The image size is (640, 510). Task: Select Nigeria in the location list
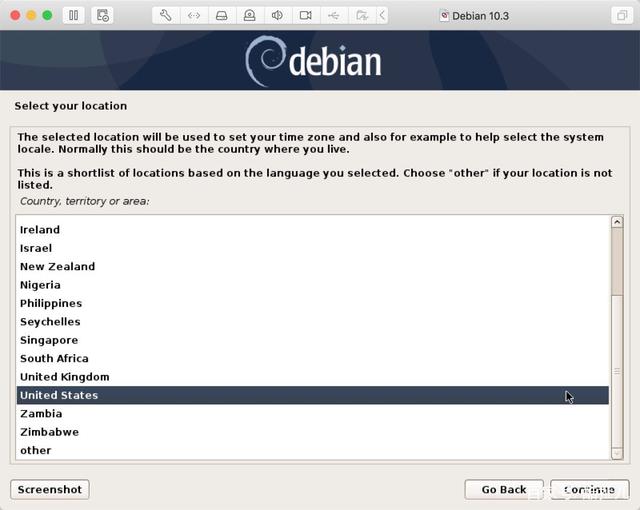point(313,285)
